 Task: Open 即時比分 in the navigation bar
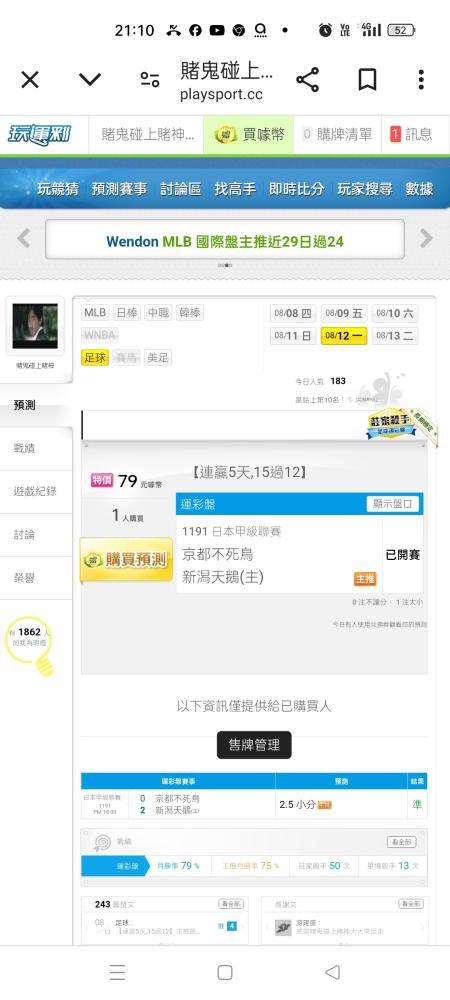pyautogui.click(x=296, y=189)
